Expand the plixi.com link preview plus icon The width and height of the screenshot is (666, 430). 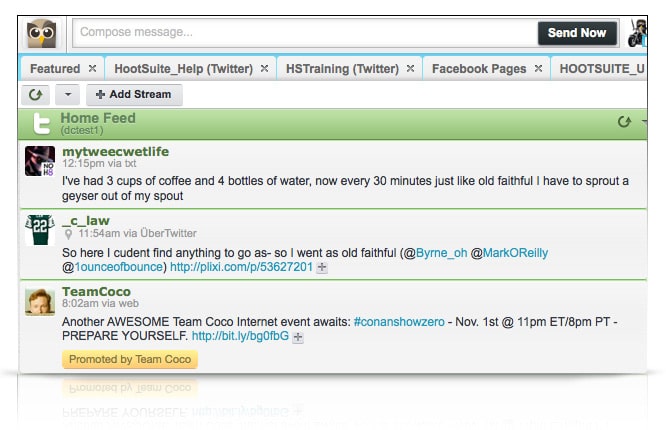point(322,267)
